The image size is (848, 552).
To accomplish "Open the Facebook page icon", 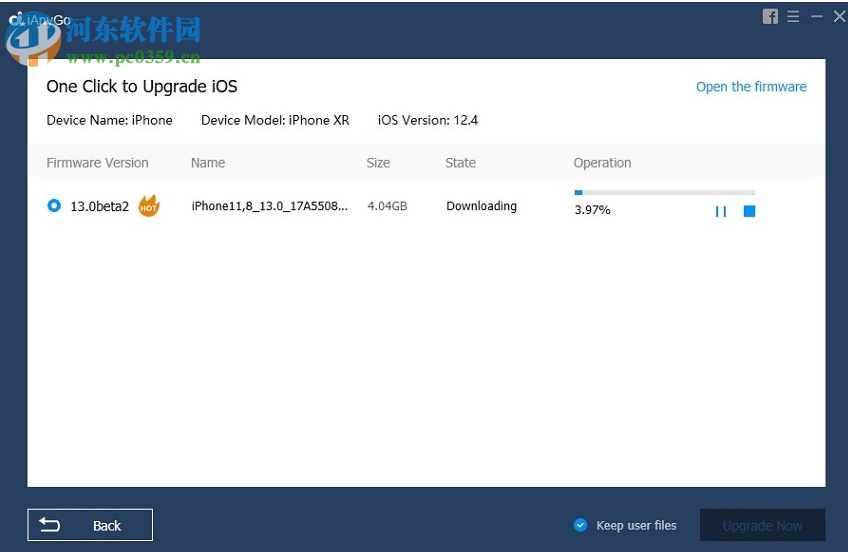I will coord(770,17).
